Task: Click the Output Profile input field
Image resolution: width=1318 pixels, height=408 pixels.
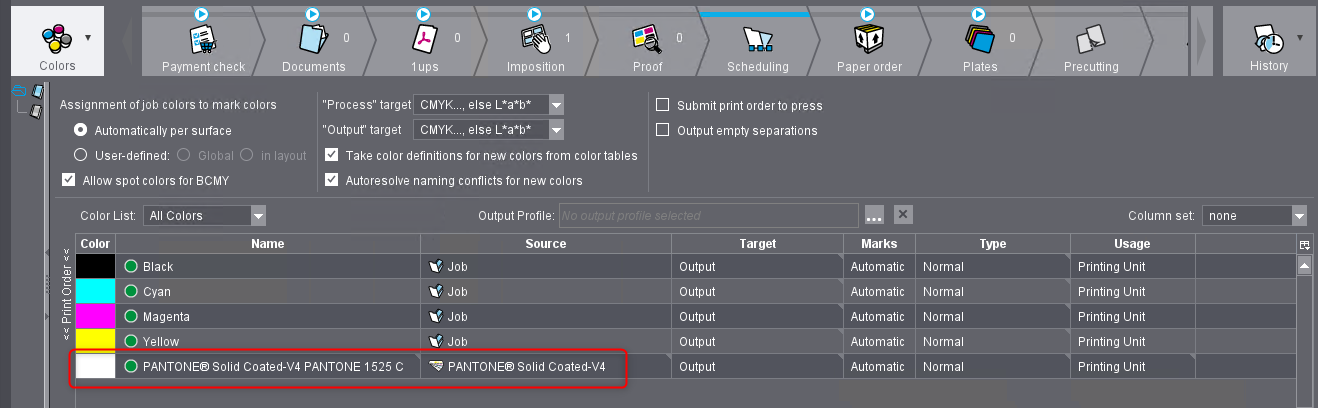Action: point(708,215)
